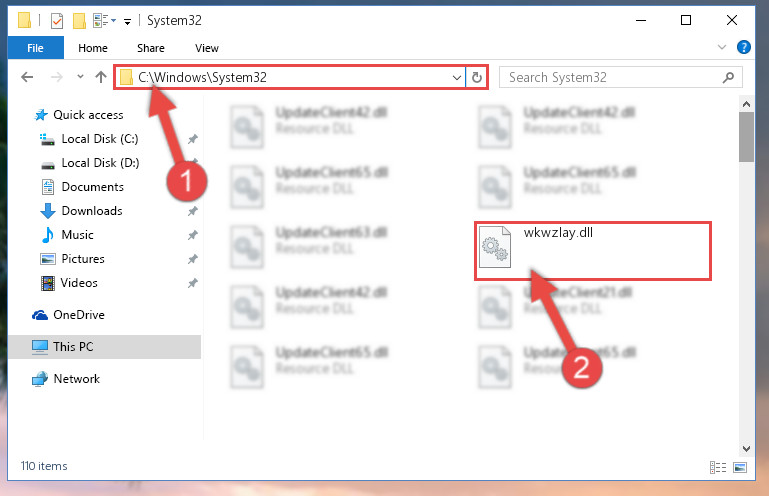769x496 pixels.
Task: Click the Back navigation arrow
Action: tap(27, 77)
